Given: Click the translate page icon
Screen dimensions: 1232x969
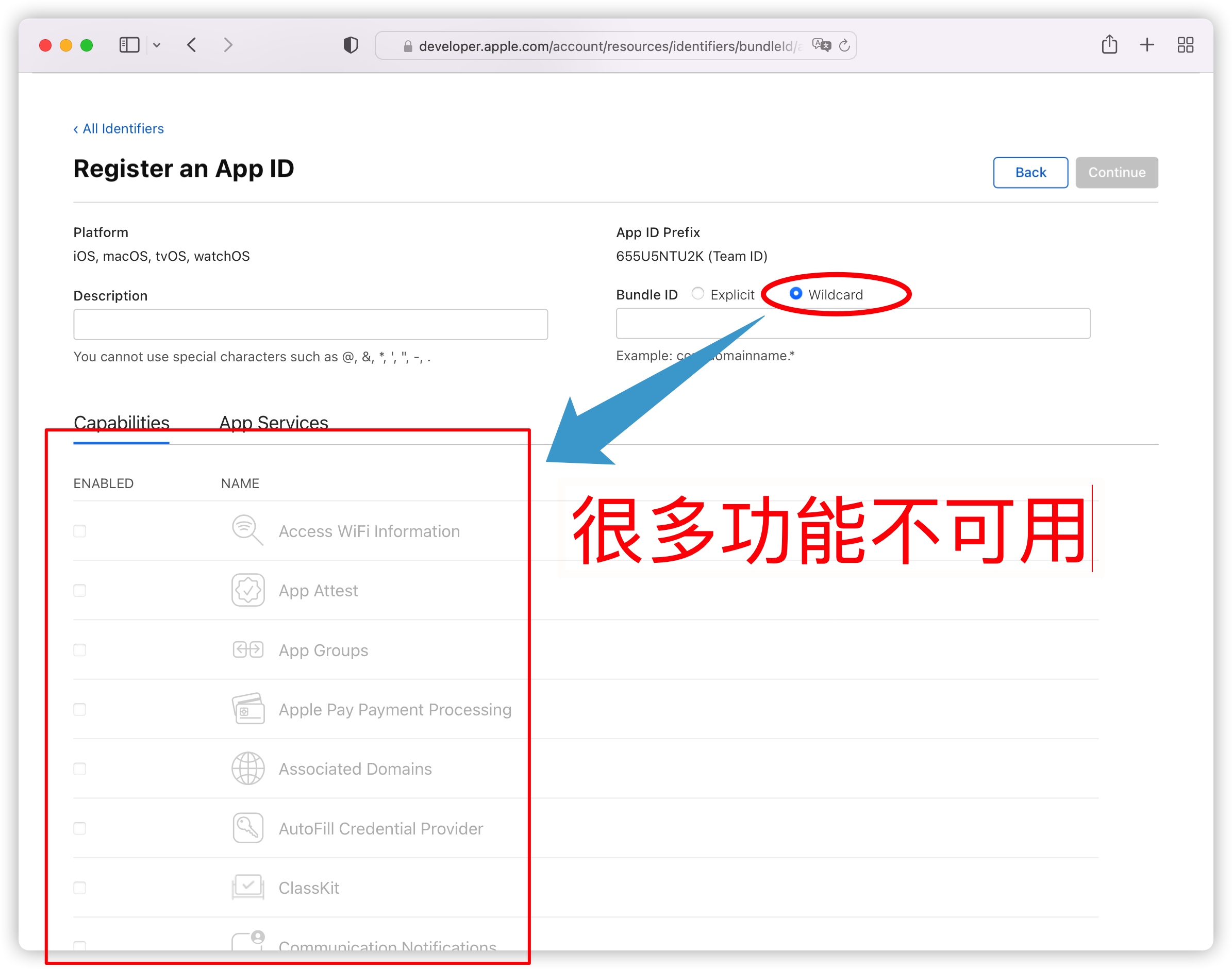Looking at the screenshot, I should (821, 45).
